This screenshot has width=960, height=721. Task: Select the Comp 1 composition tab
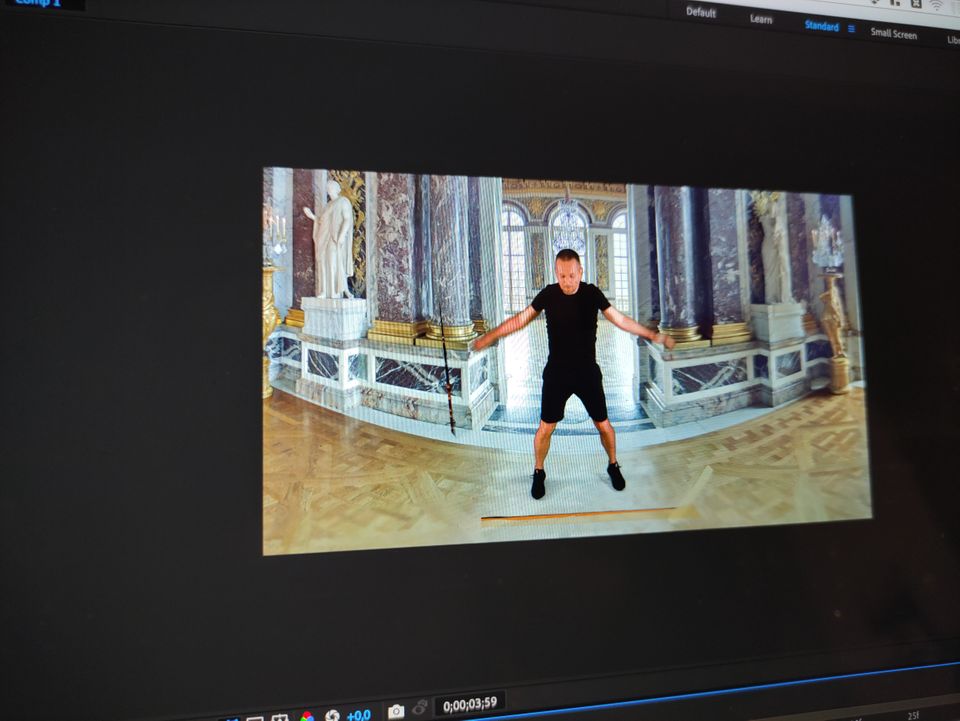(38, 3)
